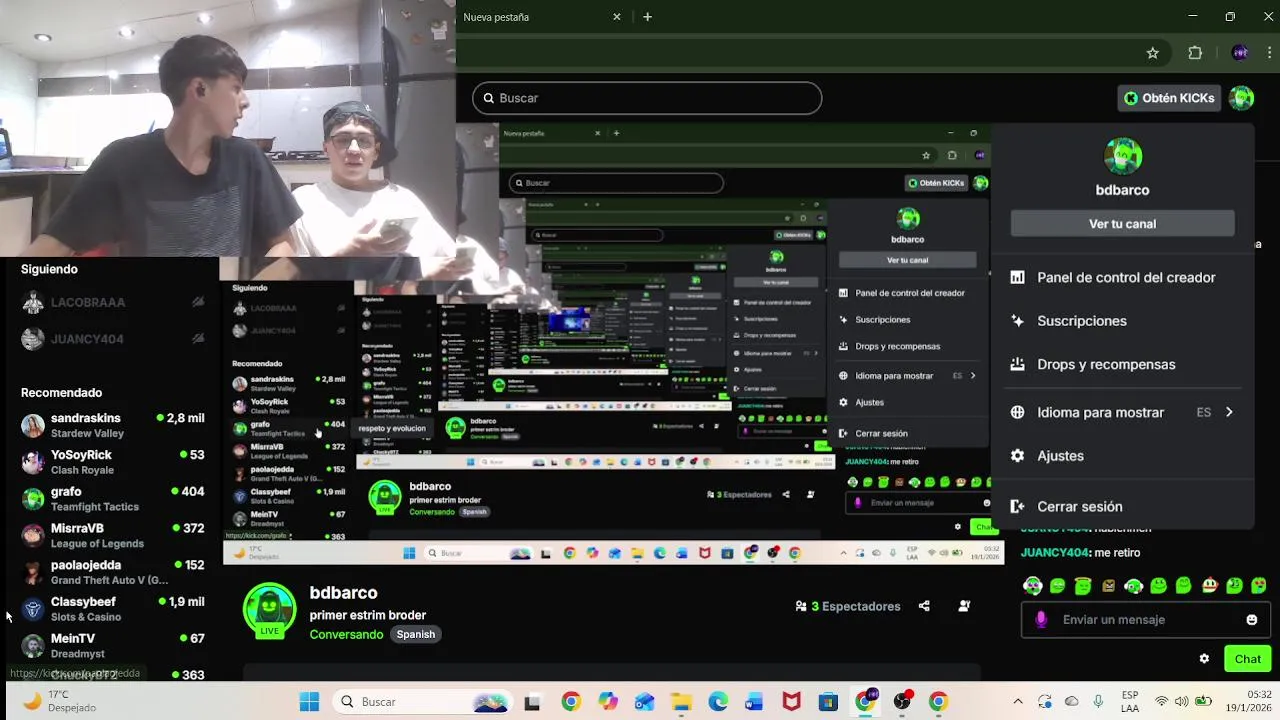Click the purple icon in main chat input
The image size is (1280, 720).
1041,620
